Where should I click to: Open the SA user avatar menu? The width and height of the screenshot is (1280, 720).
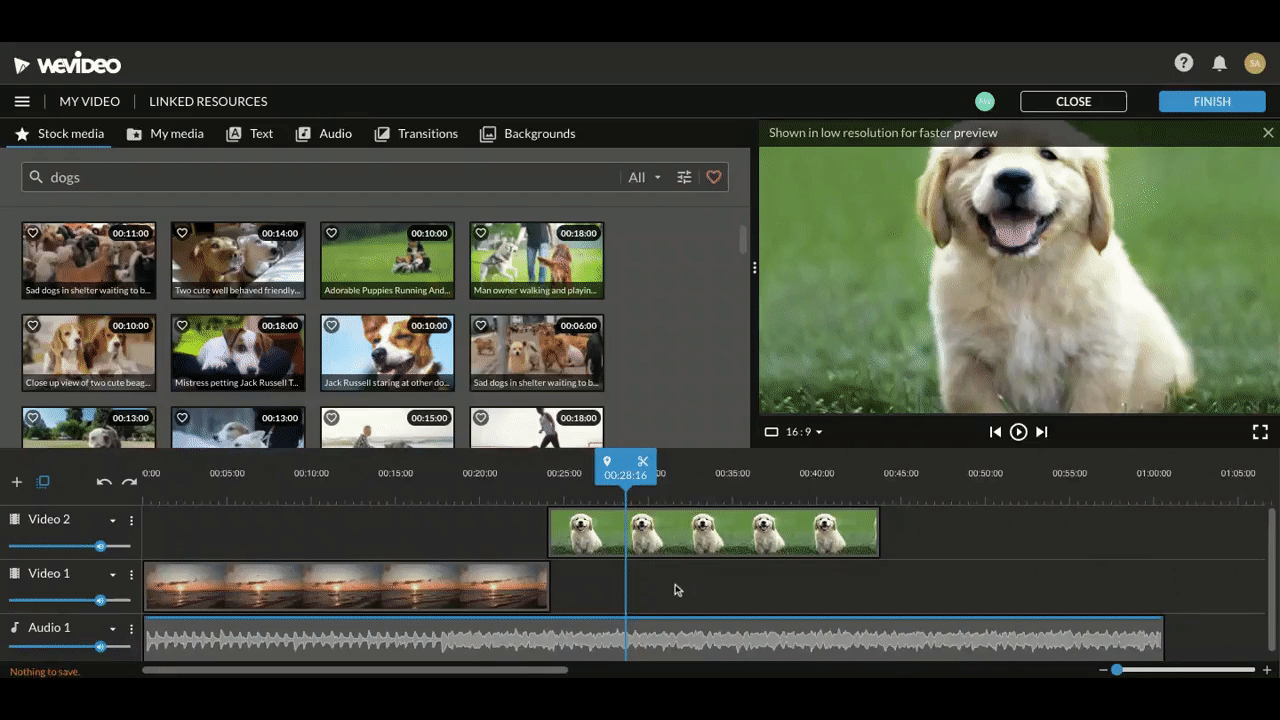click(1255, 63)
